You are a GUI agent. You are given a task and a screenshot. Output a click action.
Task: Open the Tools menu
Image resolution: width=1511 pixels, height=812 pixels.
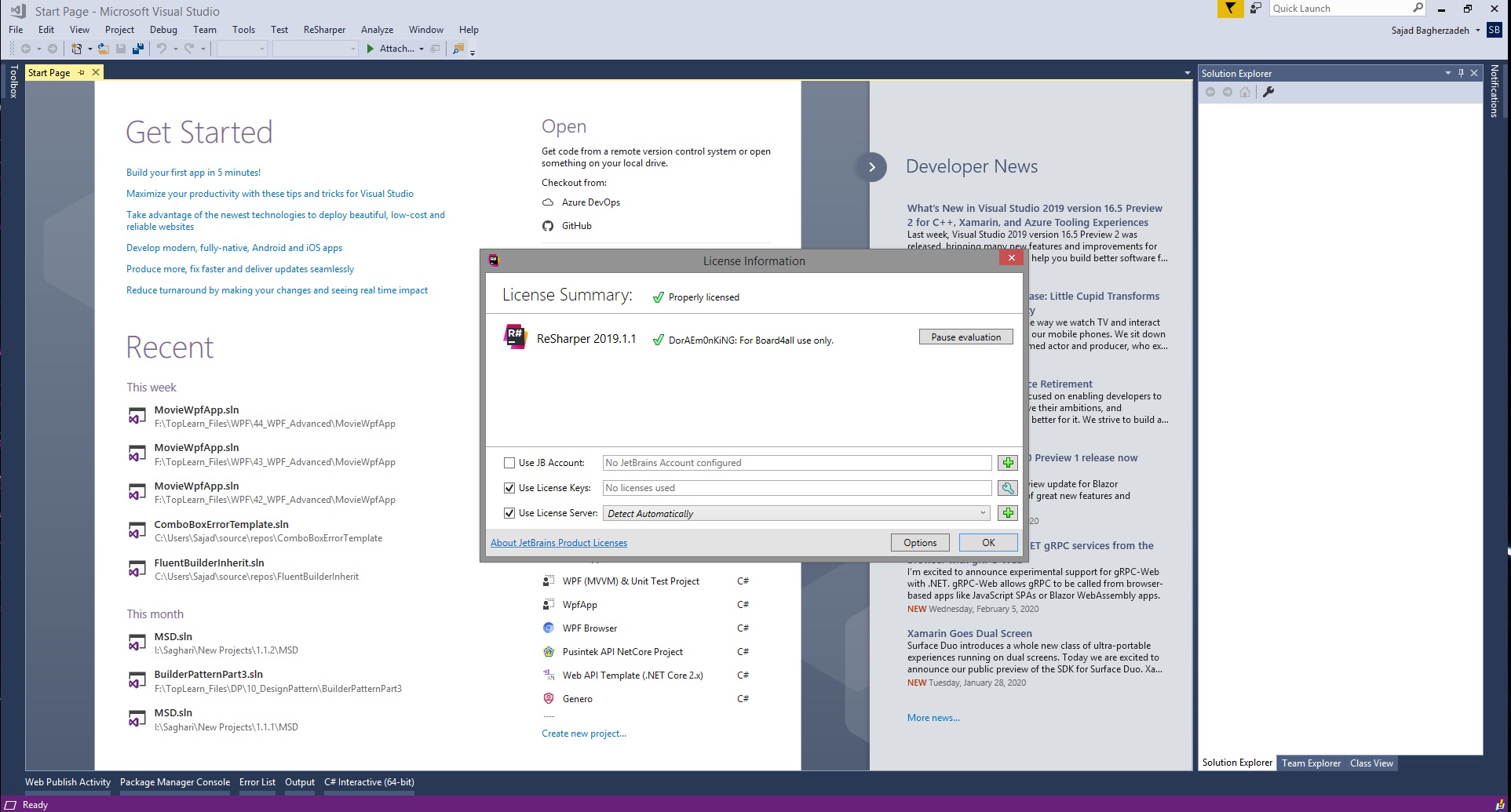pyautogui.click(x=243, y=30)
